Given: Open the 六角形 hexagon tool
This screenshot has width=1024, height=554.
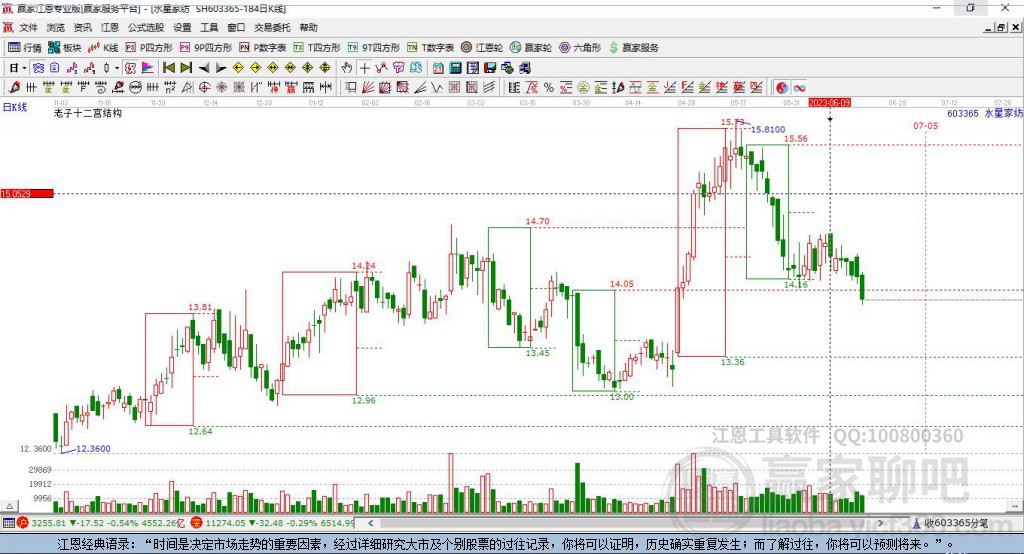Looking at the screenshot, I should point(580,48).
